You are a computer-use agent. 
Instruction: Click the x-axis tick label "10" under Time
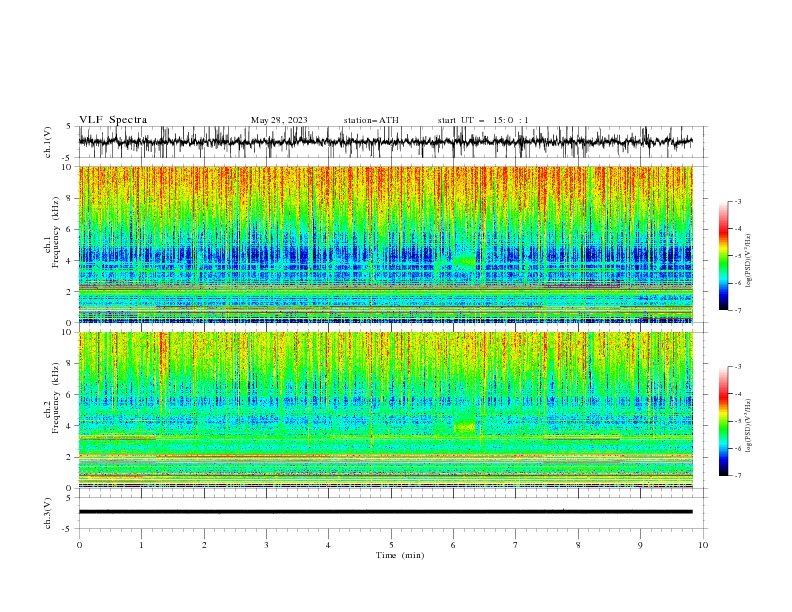click(x=703, y=545)
